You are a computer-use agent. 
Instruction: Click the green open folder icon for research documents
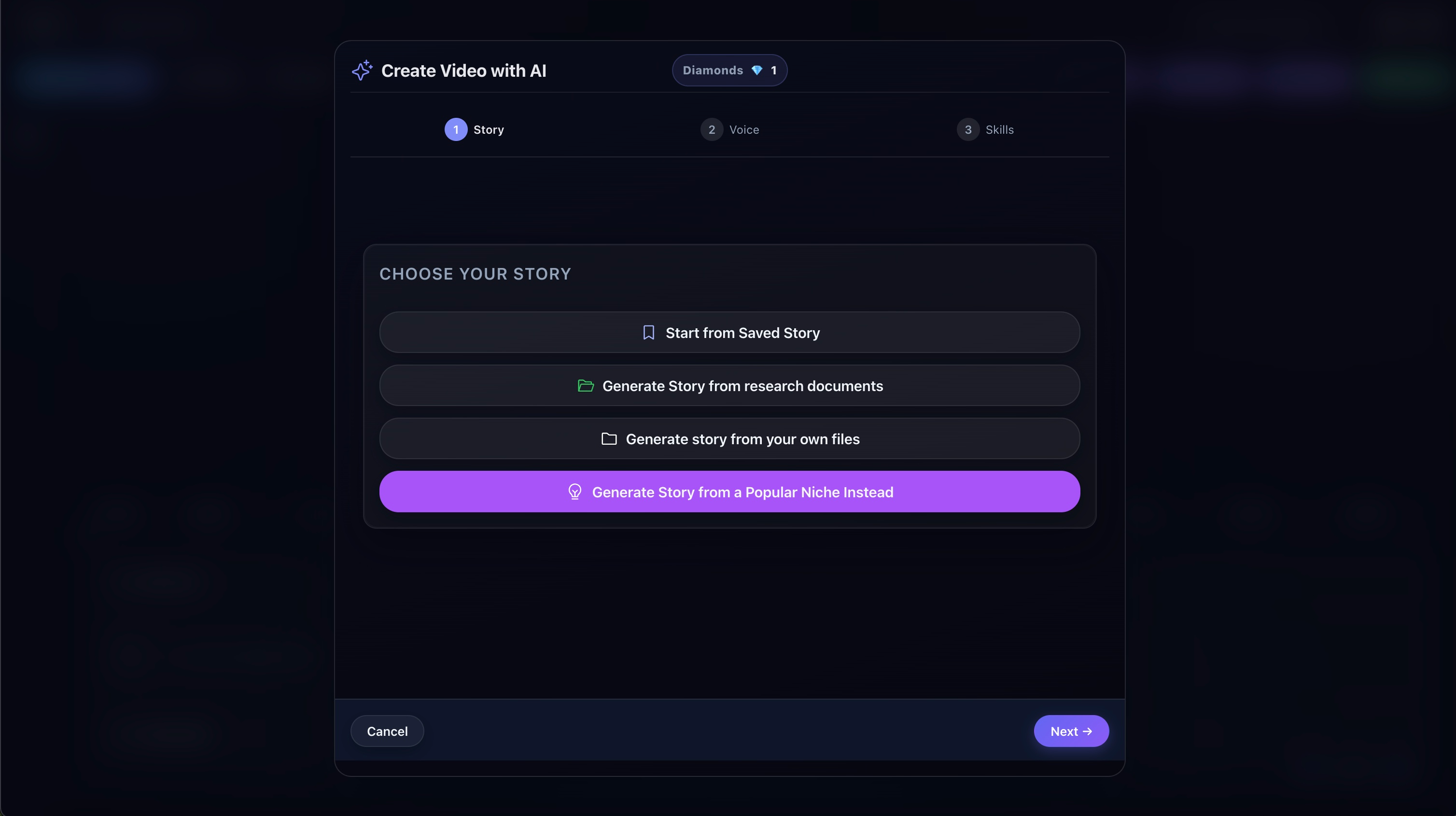tap(585, 386)
